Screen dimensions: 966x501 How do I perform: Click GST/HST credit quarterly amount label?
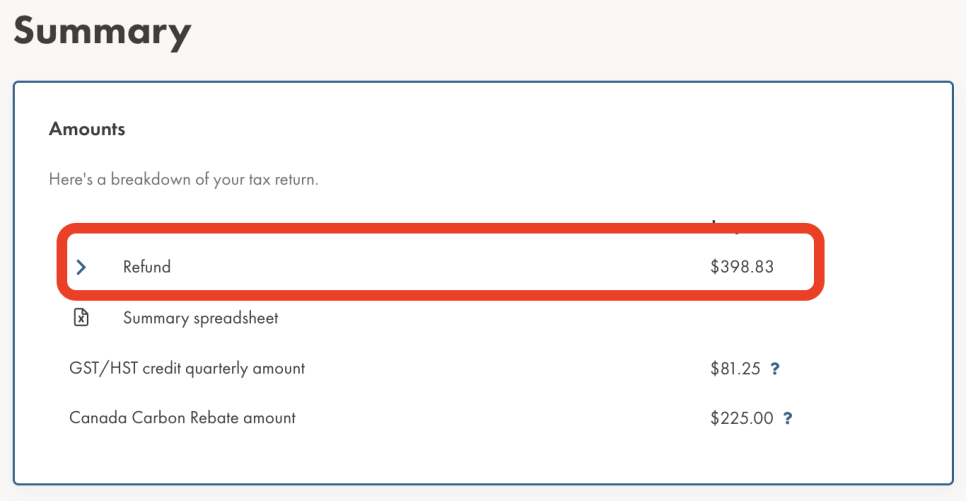[187, 369]
